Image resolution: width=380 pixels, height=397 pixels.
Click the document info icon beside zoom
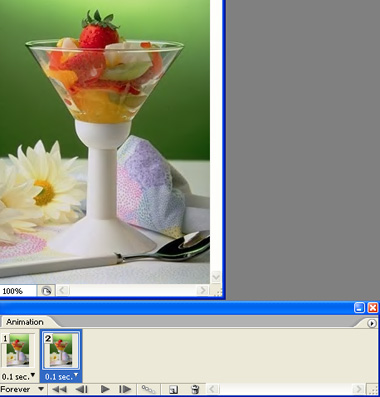point(46,291)
